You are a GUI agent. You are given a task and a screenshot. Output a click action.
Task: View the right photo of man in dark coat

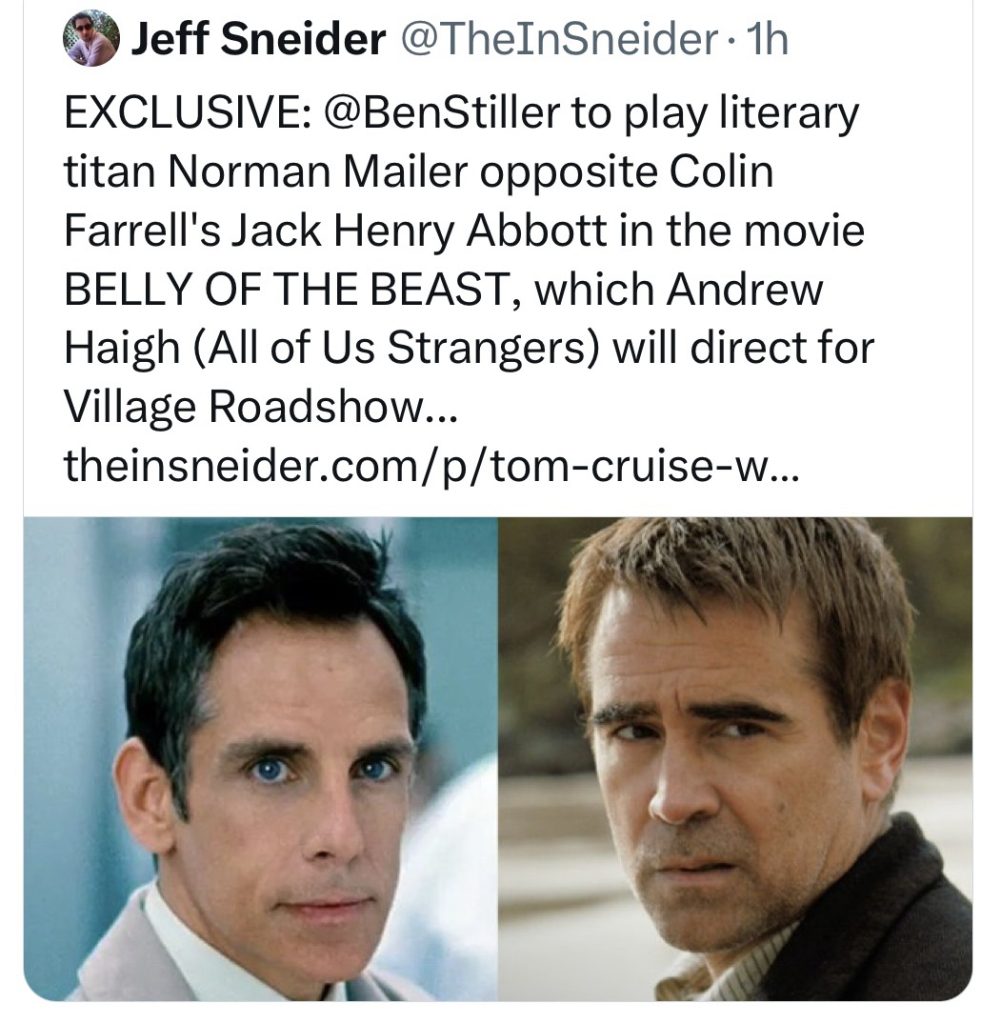(735, 759)
